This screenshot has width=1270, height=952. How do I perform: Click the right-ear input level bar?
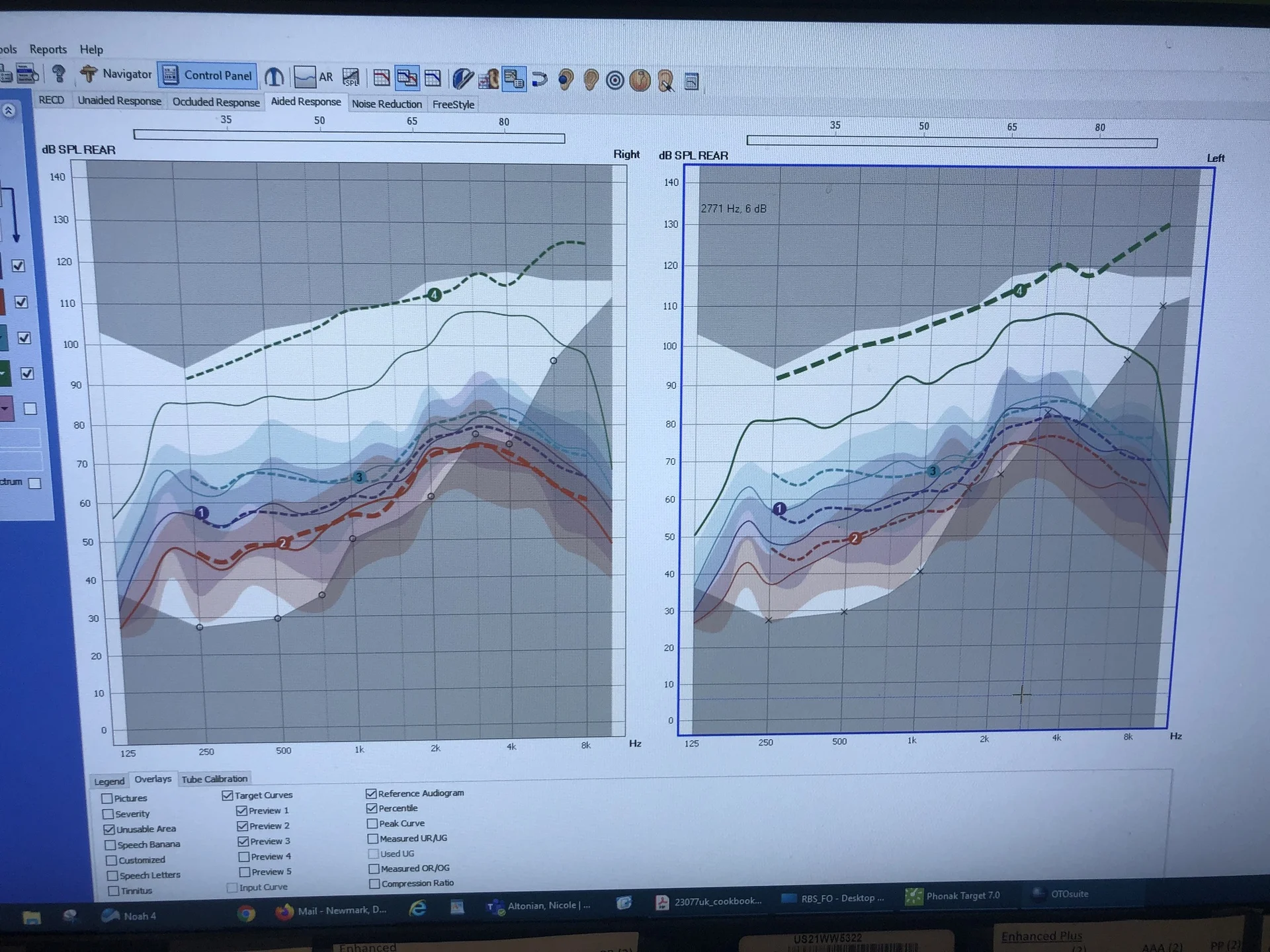349,137
